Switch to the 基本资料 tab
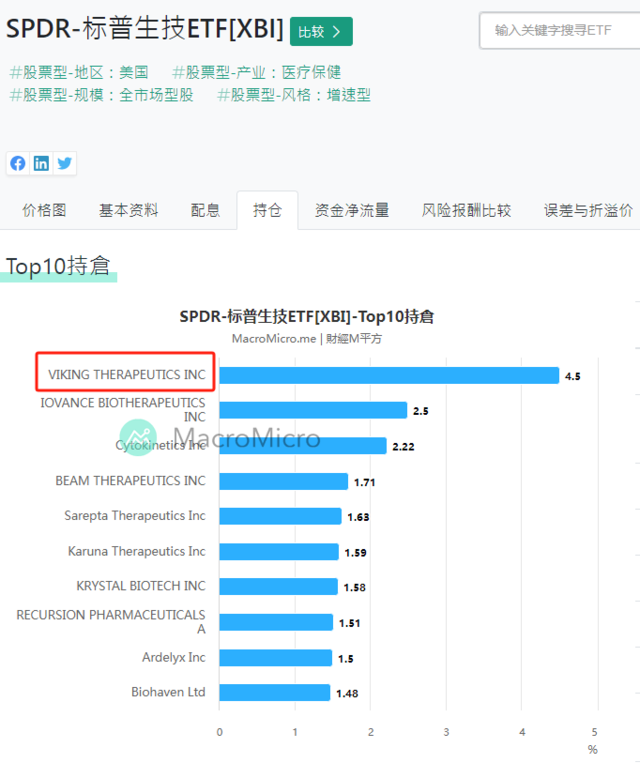 pyautogui.click(x=128, y=210)
